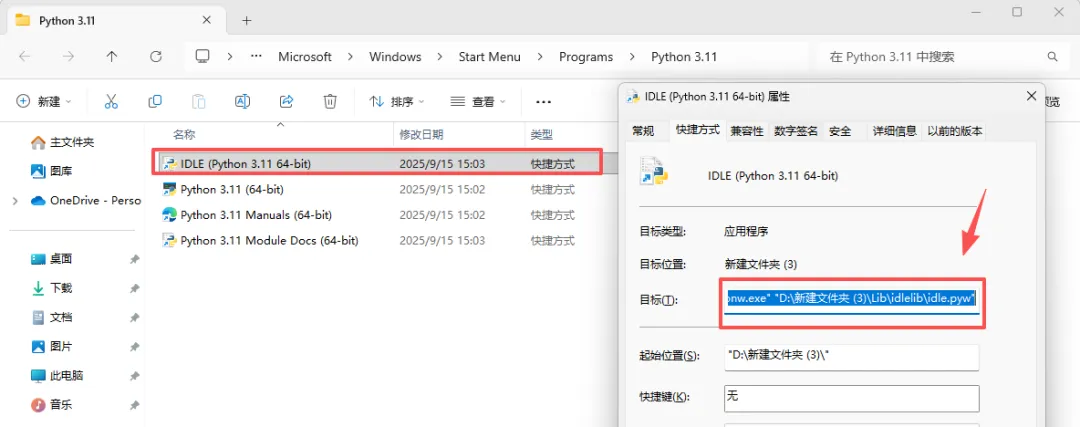1080x427 pixels.
Task: Expand the hidden breadcrumb ellipsis
Action: (256, 56)
